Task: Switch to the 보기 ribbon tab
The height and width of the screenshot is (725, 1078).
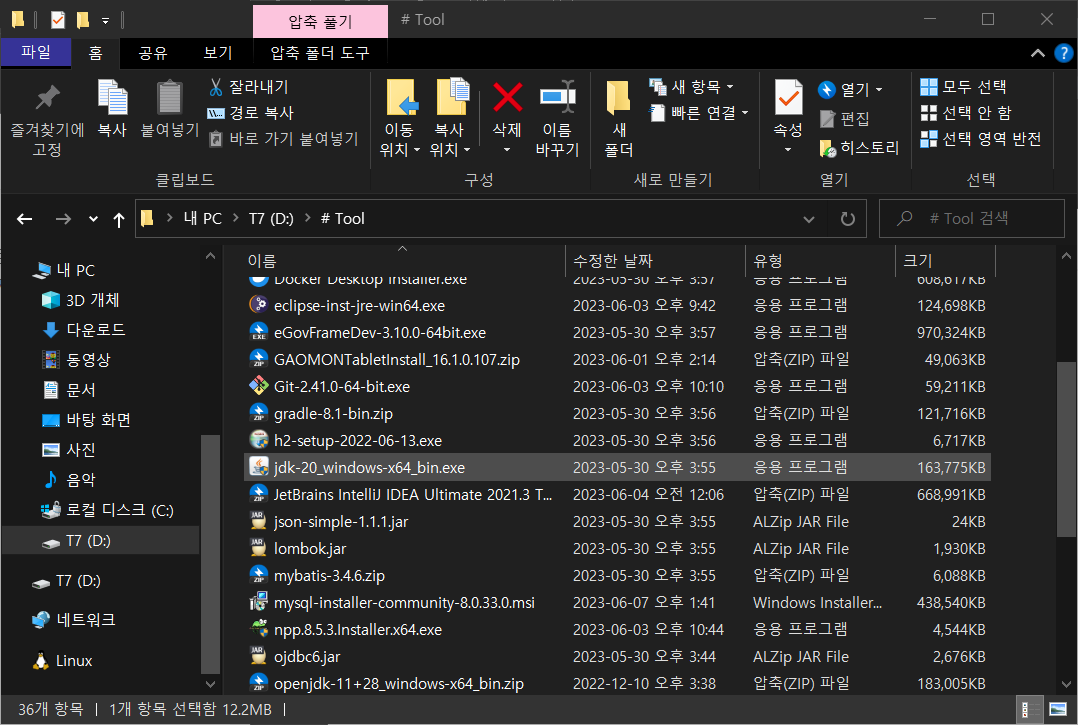Action: [218, 53]
